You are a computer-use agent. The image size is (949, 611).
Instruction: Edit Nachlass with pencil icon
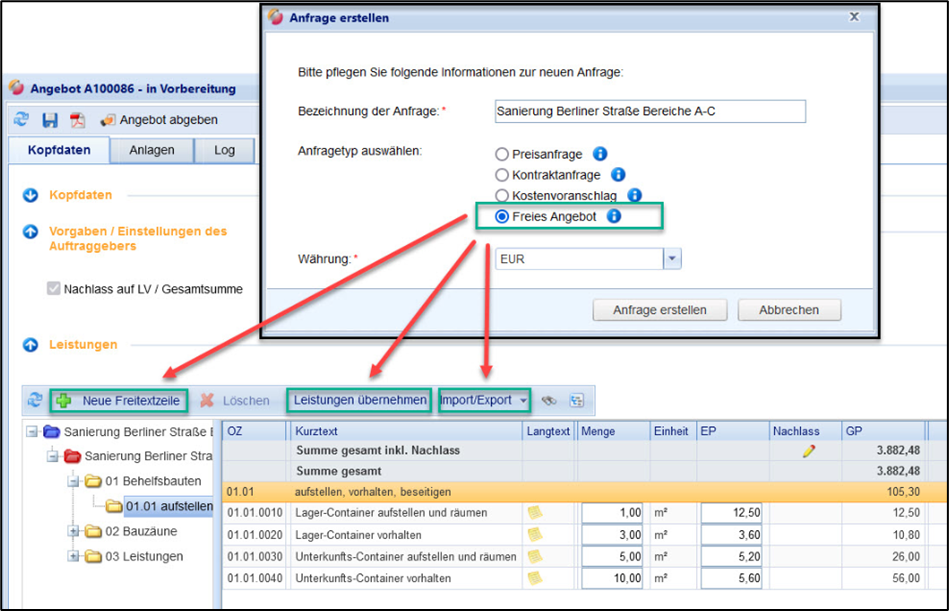click(808, 451)
